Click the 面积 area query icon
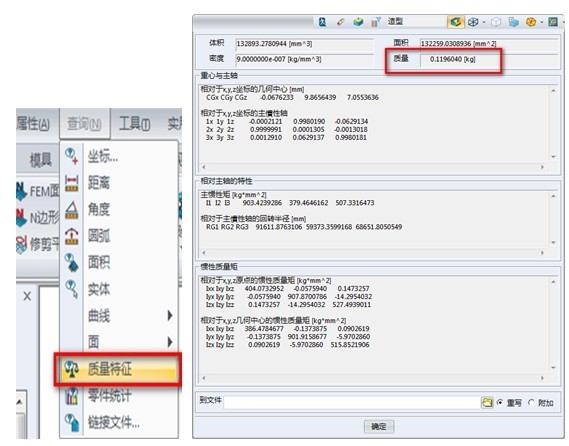Screen dimensions: 569x446 click(71, 262)
